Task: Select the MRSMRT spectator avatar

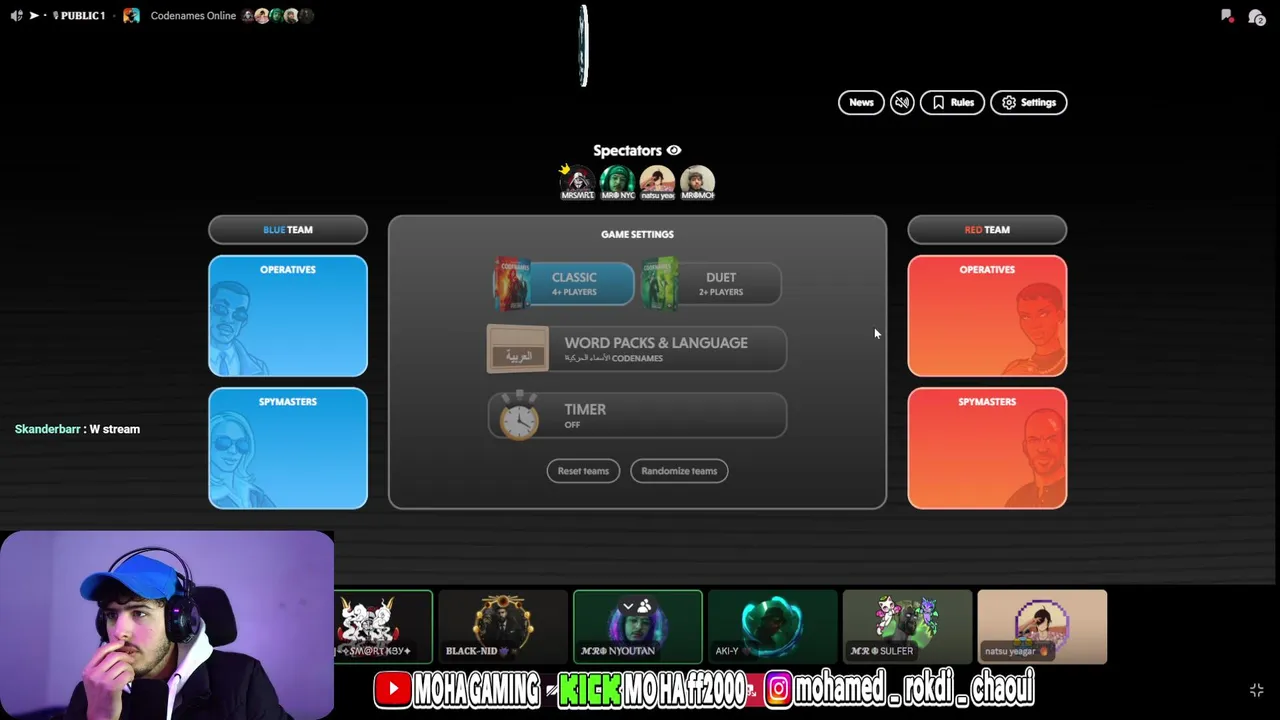Action: (x=577, y=182)
